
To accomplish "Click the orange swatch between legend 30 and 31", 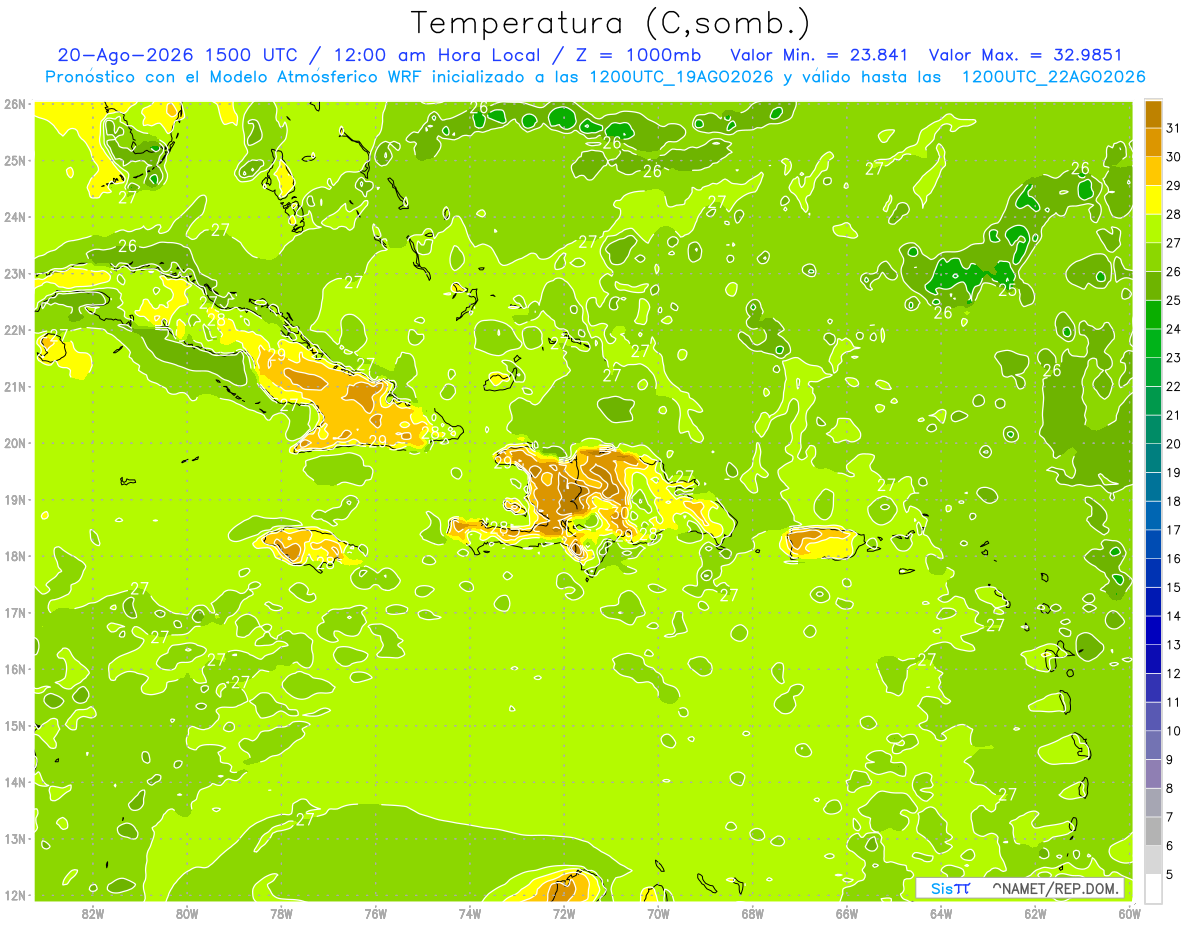I will pyautogui.click(x=1153, y=143).
